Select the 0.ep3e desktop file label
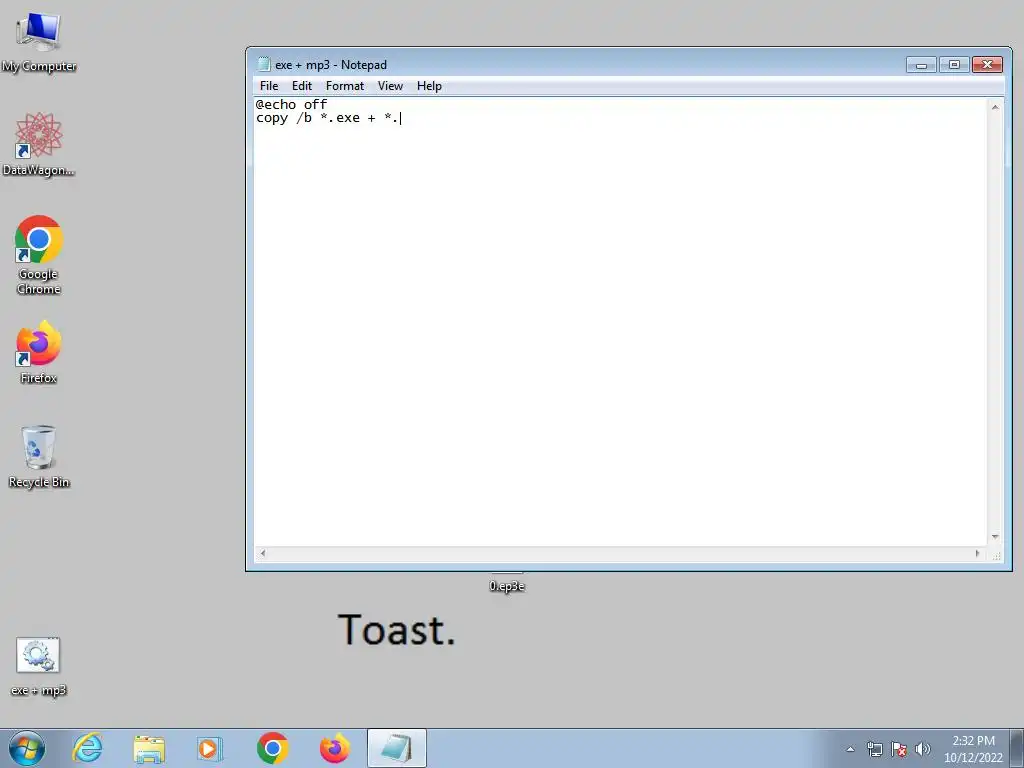 pos(507,586)
